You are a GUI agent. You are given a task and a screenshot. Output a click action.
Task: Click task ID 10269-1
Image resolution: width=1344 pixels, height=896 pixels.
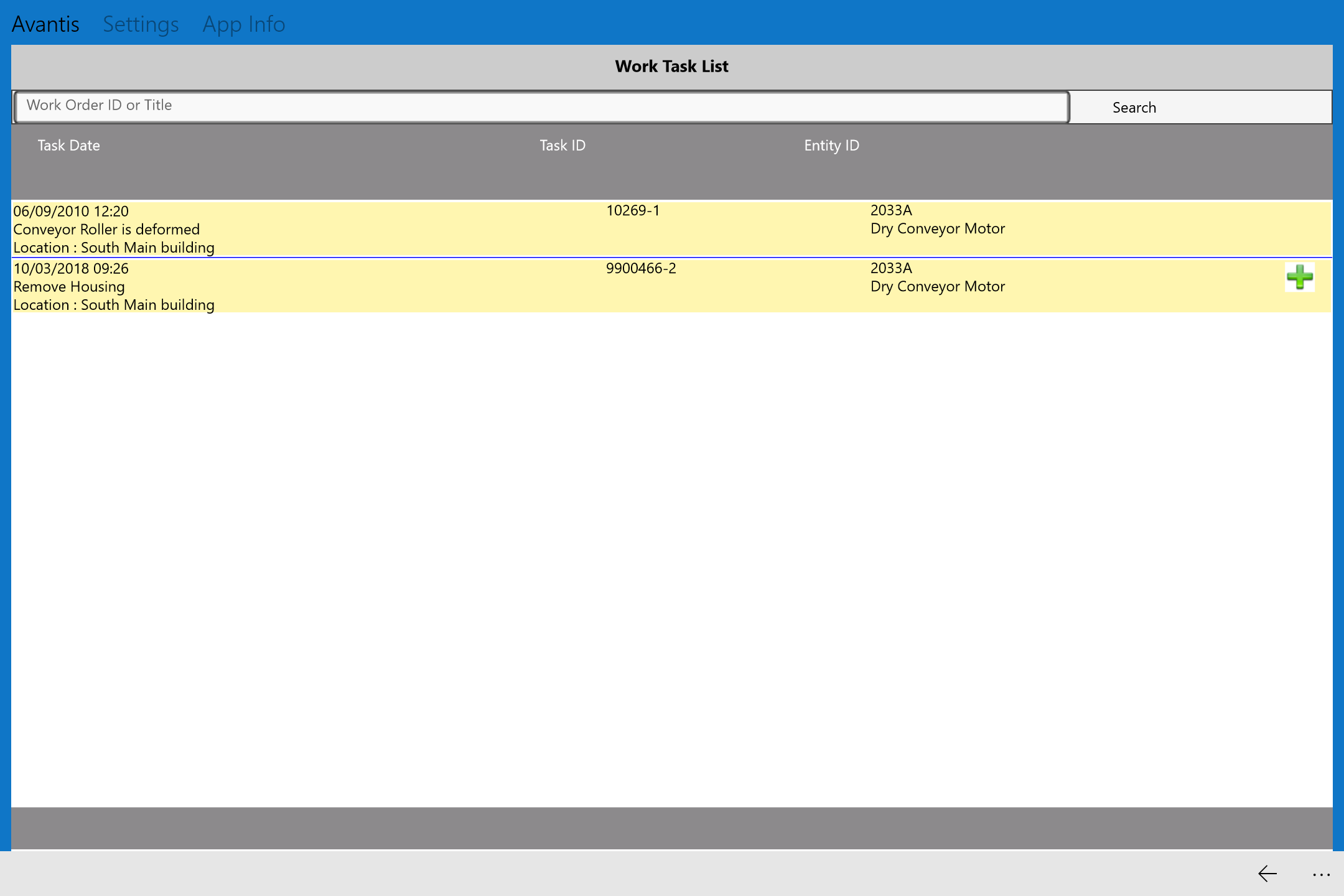click(x=633, y=210)
